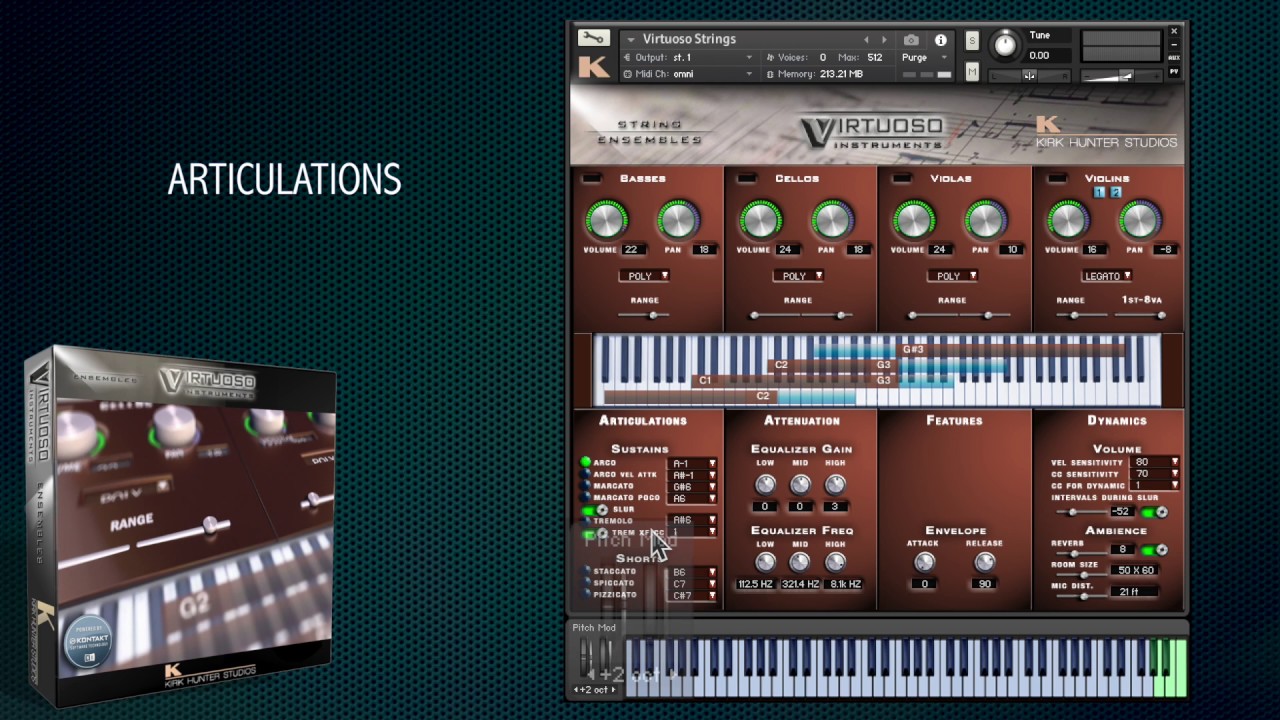Toggle the PV button in header

pyautogui.click(x=1174, y=72)
